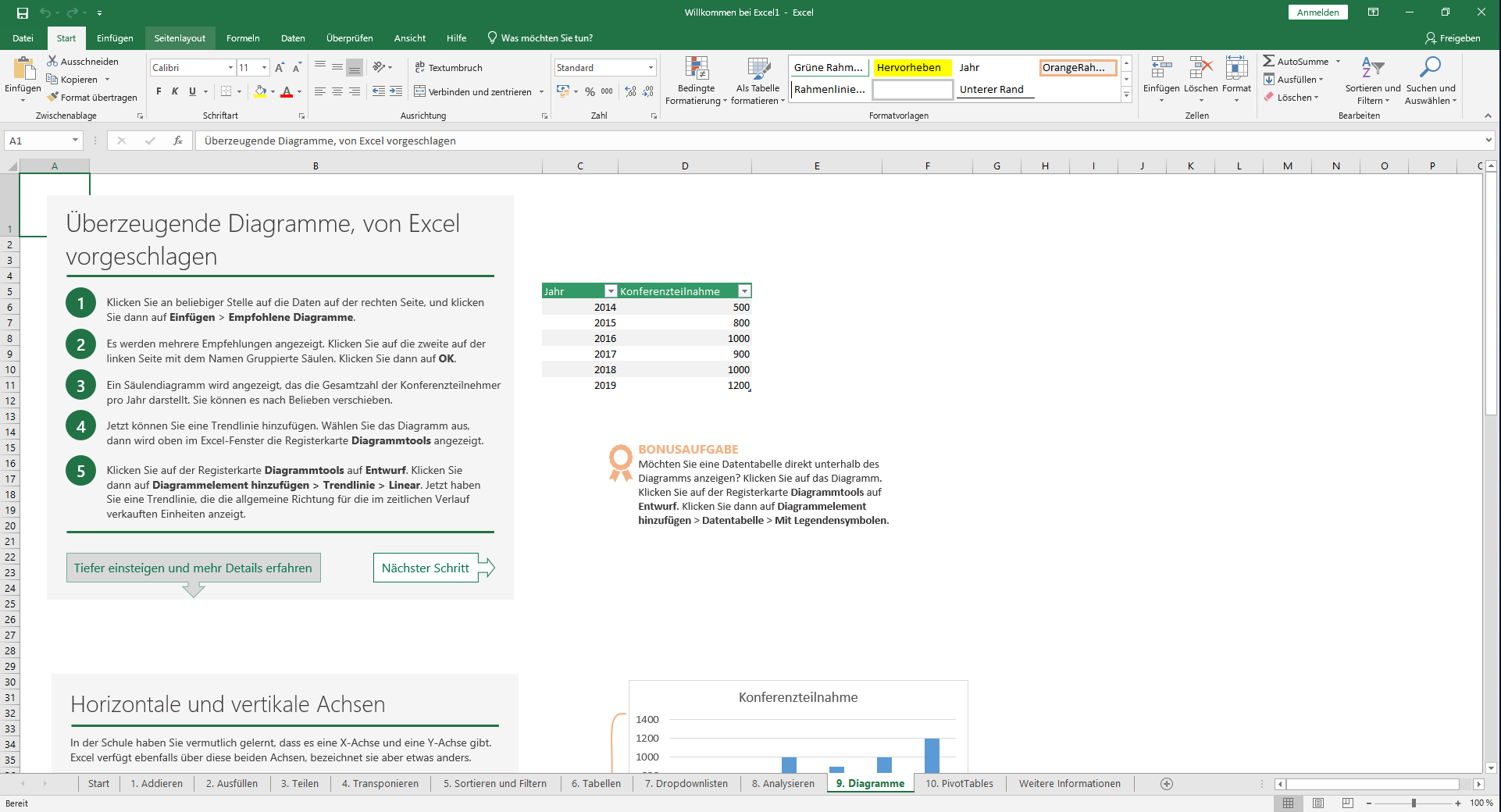1501x812 pixels.
Task: Toggle italic formatting with the K button
Action: pos(173,91)
